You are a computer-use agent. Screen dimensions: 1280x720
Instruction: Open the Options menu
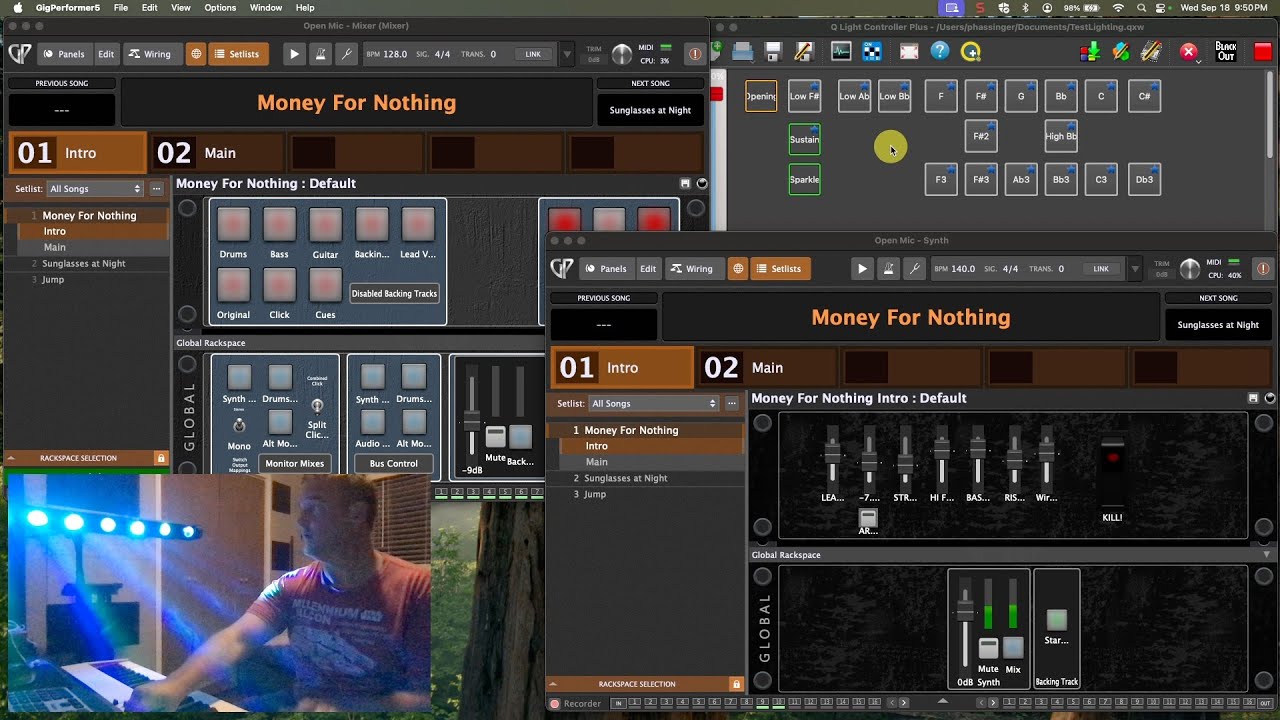coord(220,8)
